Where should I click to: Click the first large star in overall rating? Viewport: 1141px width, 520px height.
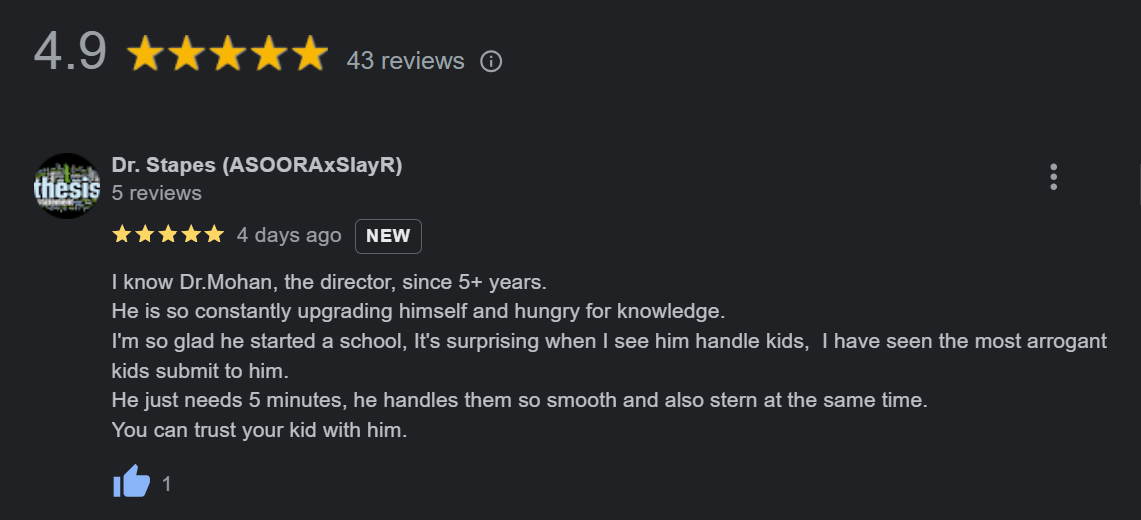[146, 55]
